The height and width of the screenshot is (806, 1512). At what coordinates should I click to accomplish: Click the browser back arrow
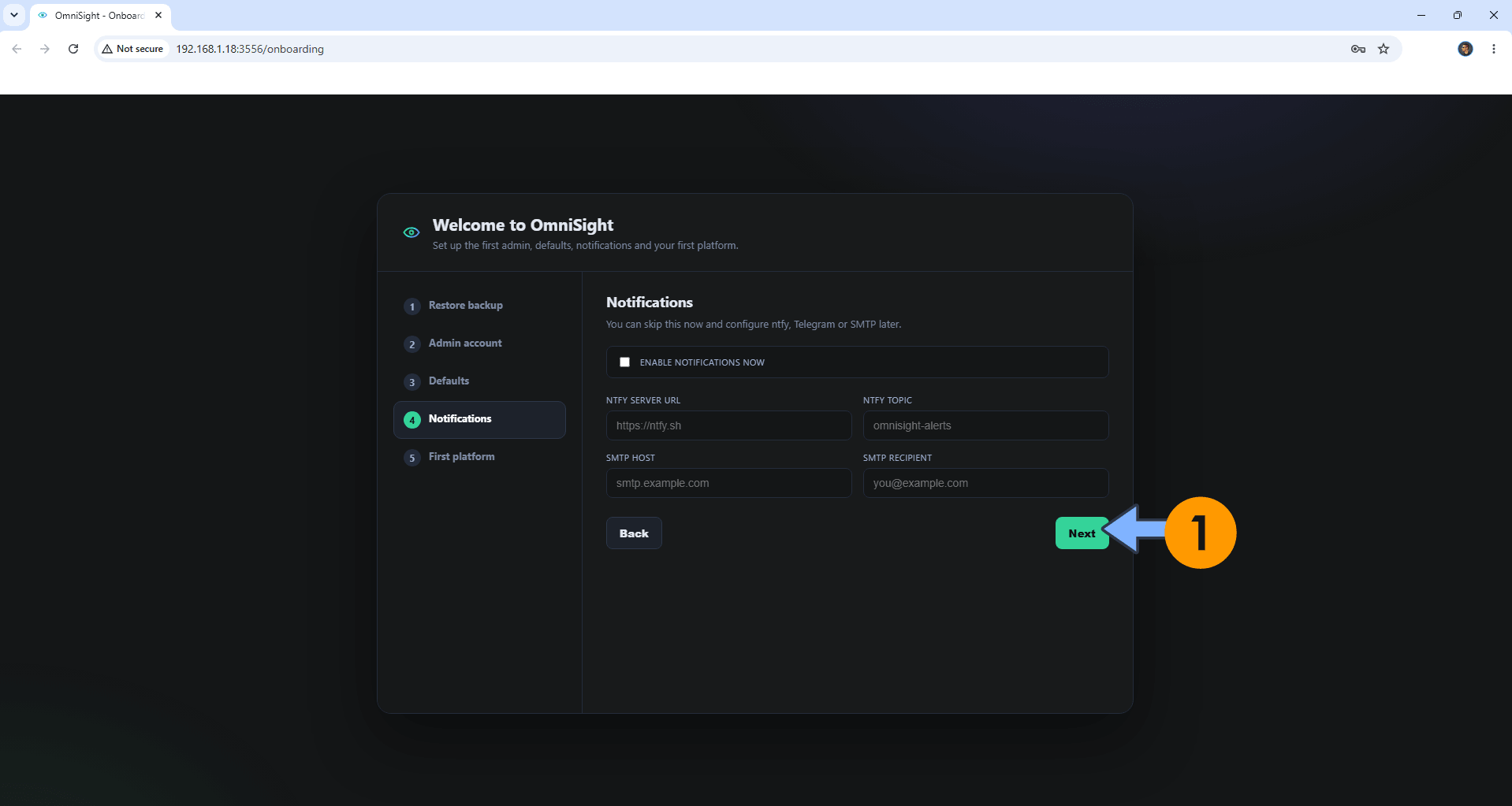(x=17, y=49)
